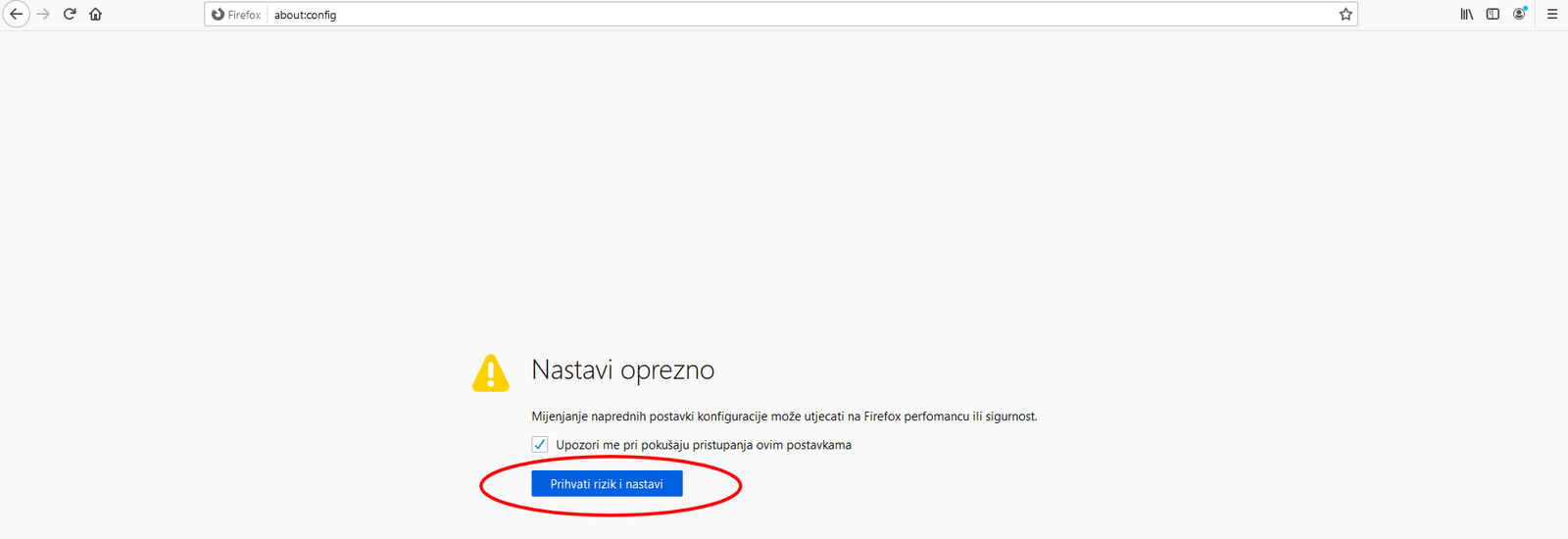Click the 'Firefox' identity label

[244, 16]
